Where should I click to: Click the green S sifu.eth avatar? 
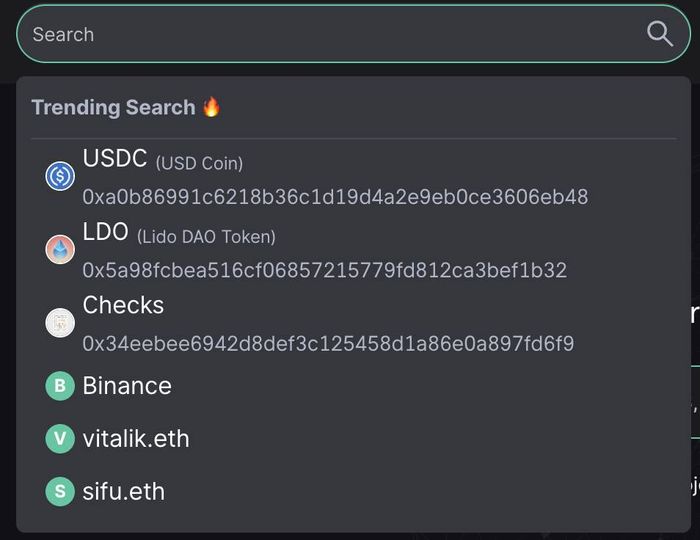60,491
